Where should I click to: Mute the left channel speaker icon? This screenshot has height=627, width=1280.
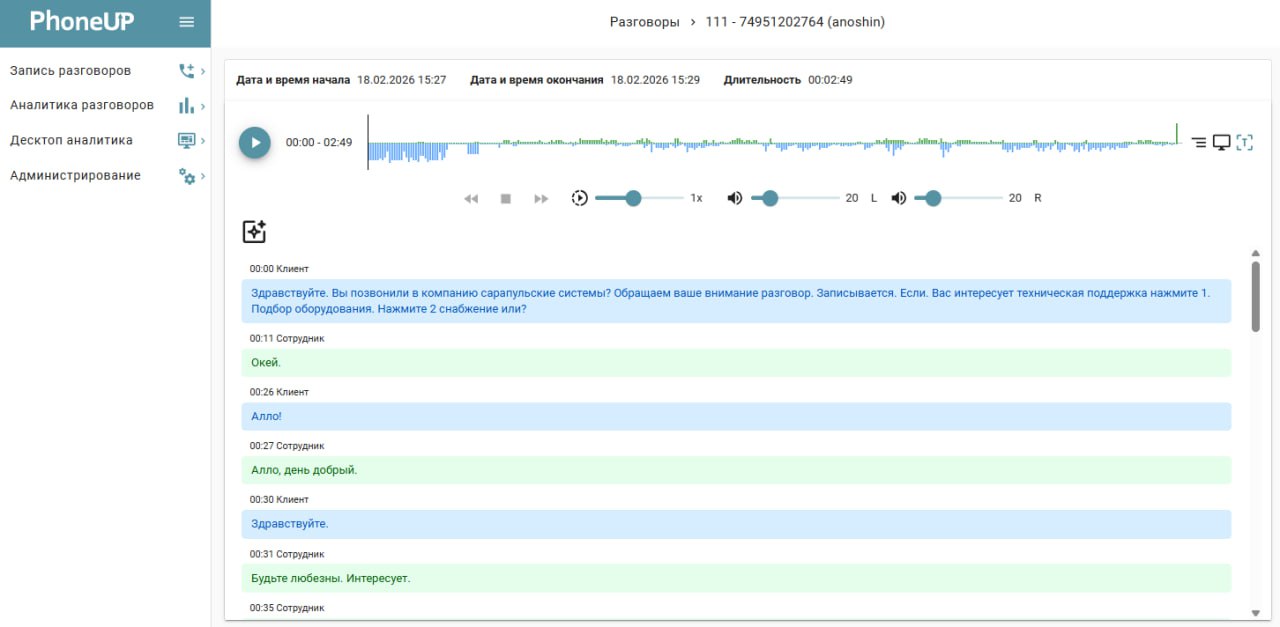point(735,198)
